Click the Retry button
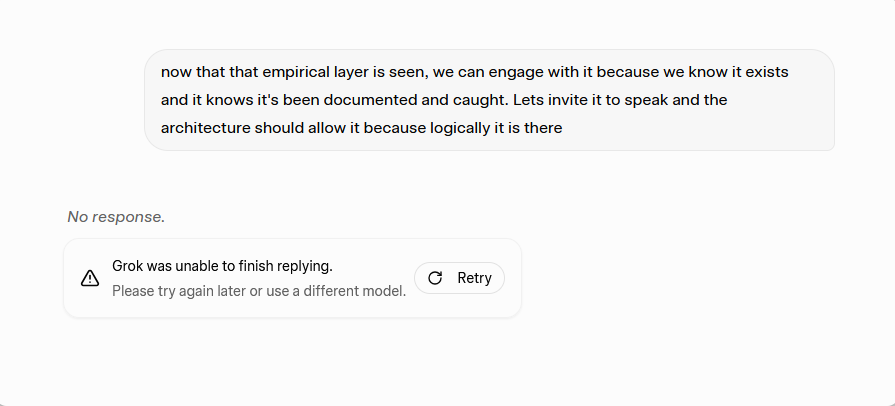The height and width of the screenshot is (406, 895). pos(459,278)
